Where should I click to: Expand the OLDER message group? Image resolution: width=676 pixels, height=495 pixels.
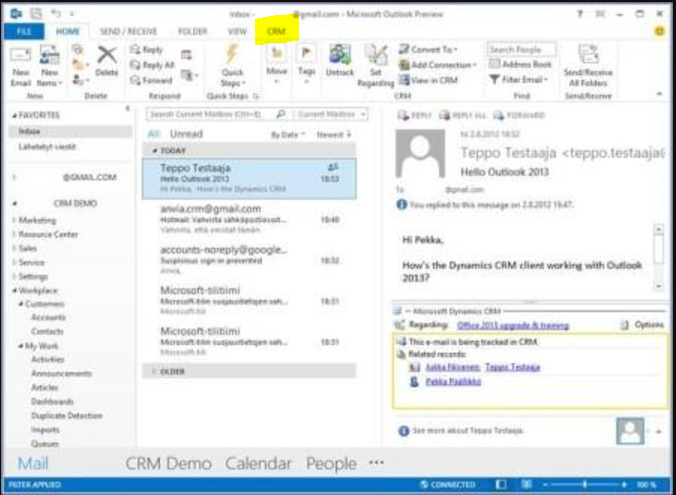tap(154, 371)
